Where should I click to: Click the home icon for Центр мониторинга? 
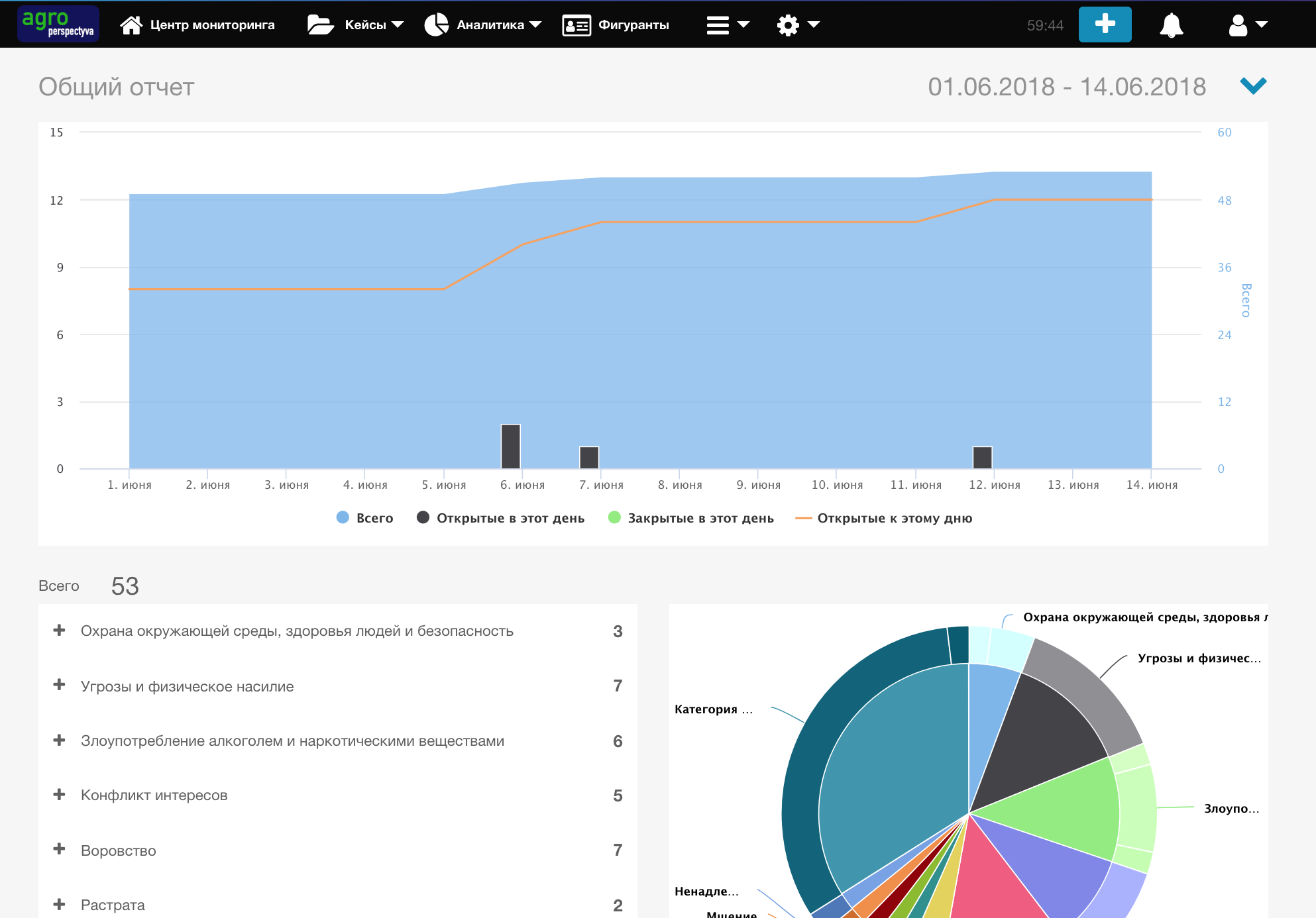[x=131, y=25]
